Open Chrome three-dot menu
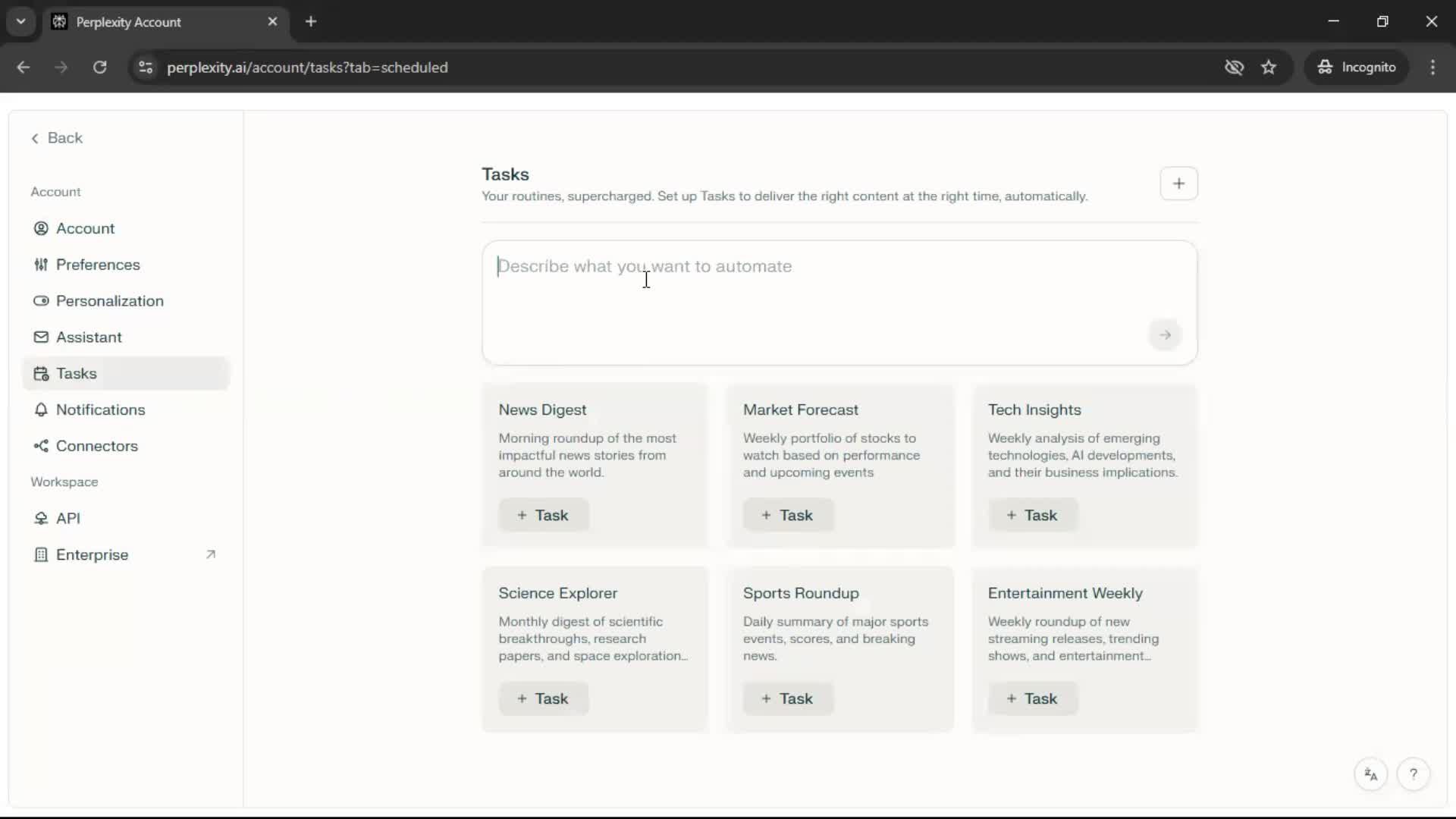1456x819 pixels. (x=1432, y=67)
